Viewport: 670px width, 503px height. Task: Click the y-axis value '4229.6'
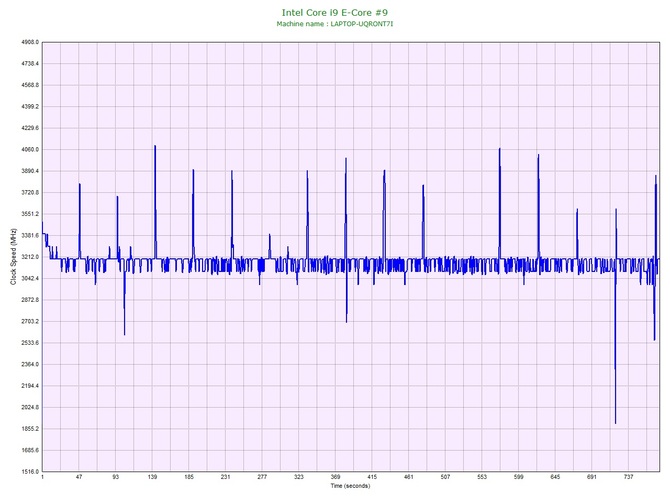tap(30, 128)
